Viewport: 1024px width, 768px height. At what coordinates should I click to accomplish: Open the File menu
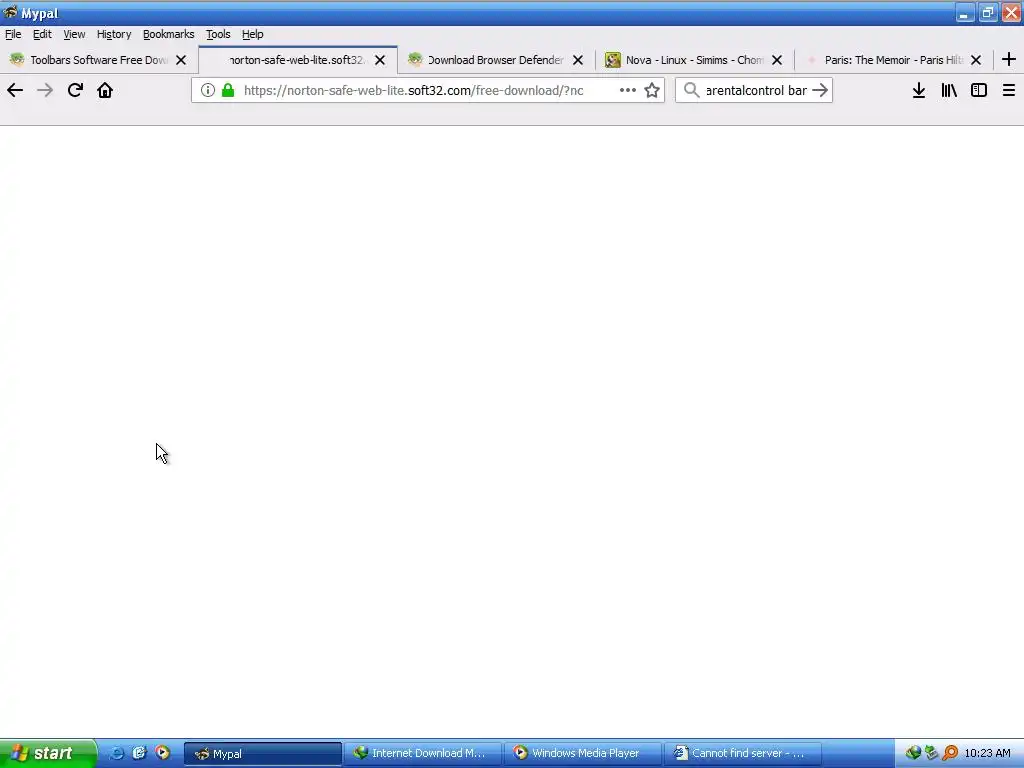pos(13,34)
